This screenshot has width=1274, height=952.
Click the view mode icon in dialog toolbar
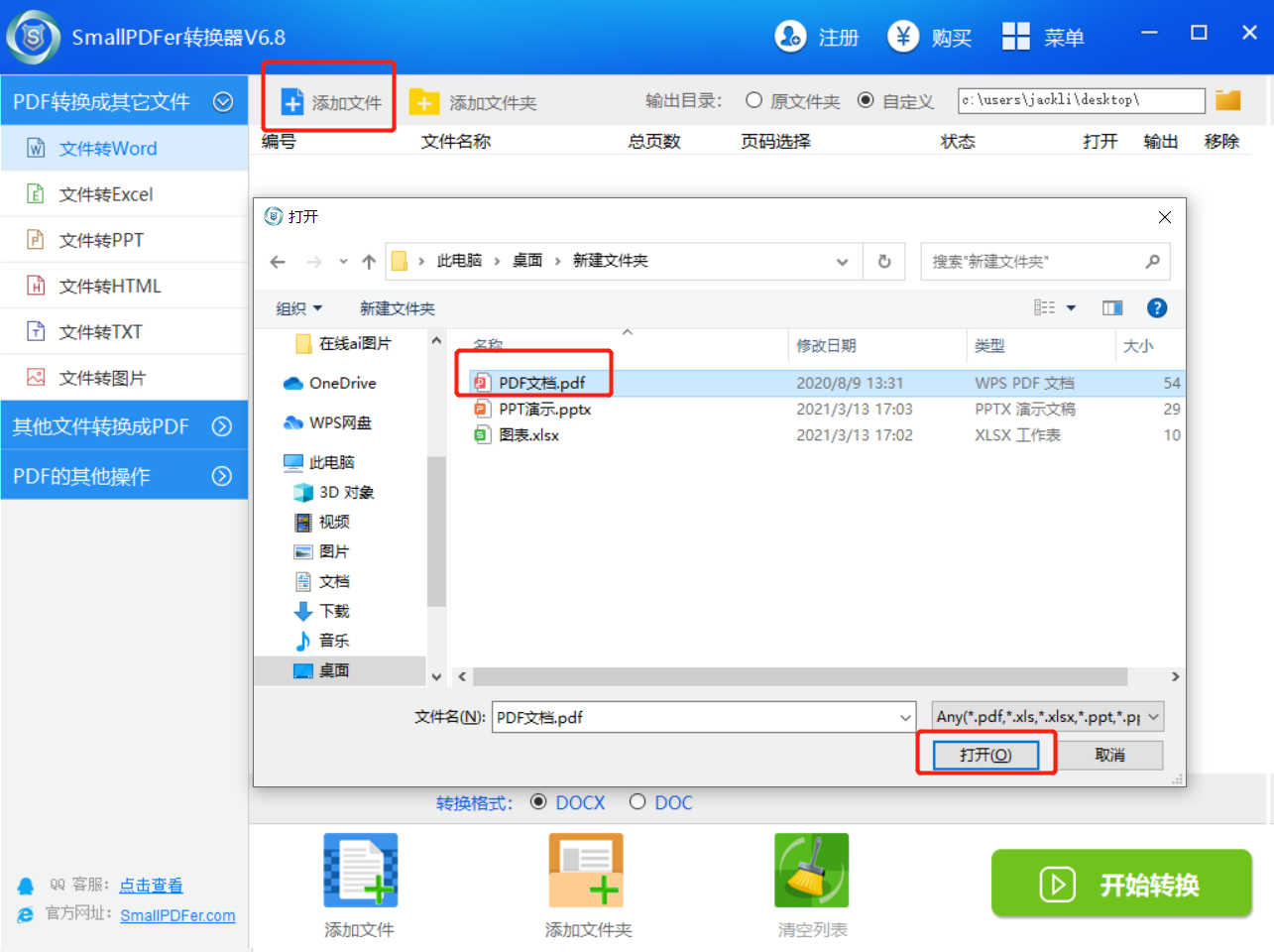[x=1044, y=308]
